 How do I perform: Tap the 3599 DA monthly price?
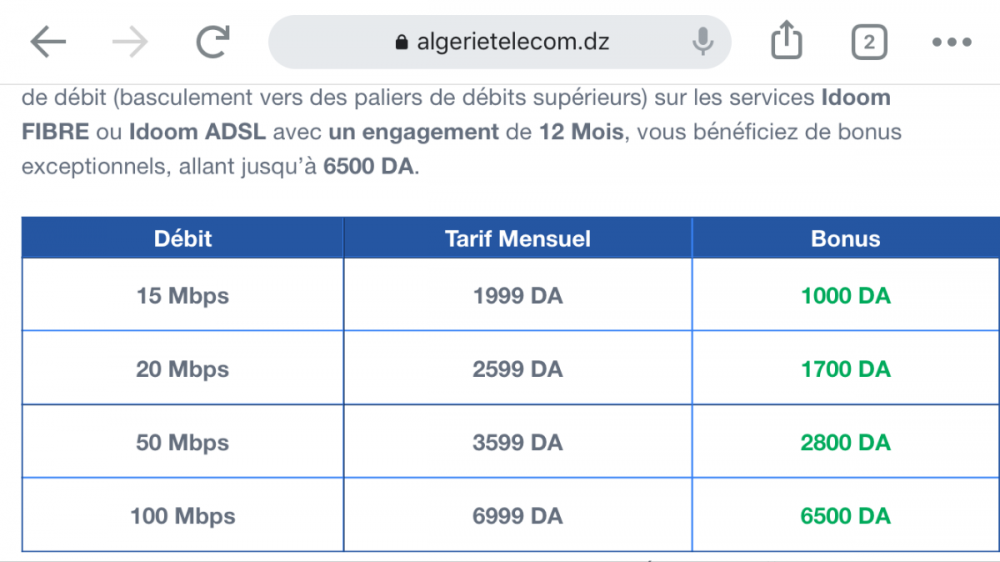[x=517, y=443]
